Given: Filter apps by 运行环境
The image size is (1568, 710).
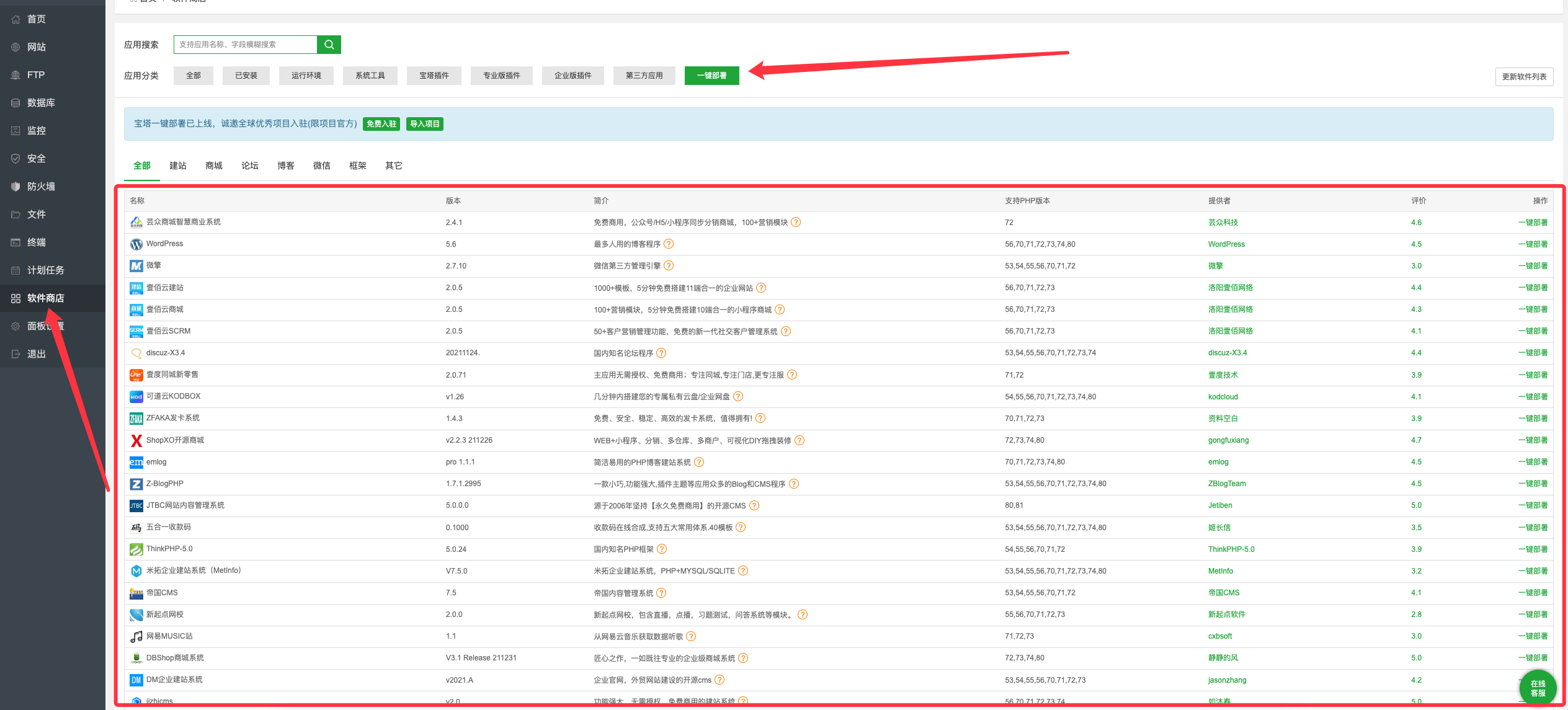Looking at the screenshot, I should point(306,76).
